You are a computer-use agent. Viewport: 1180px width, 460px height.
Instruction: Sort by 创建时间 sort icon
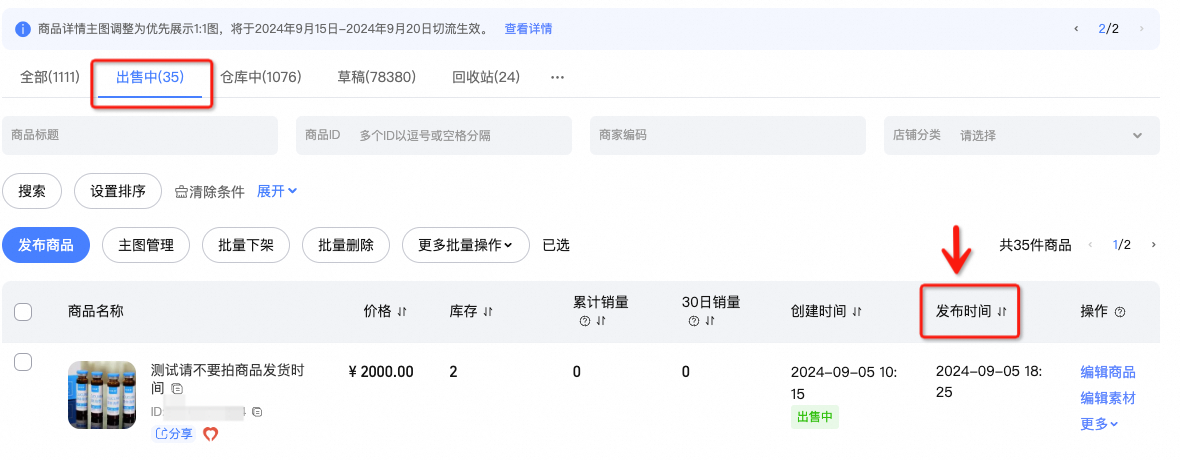(x=856, y=312)
